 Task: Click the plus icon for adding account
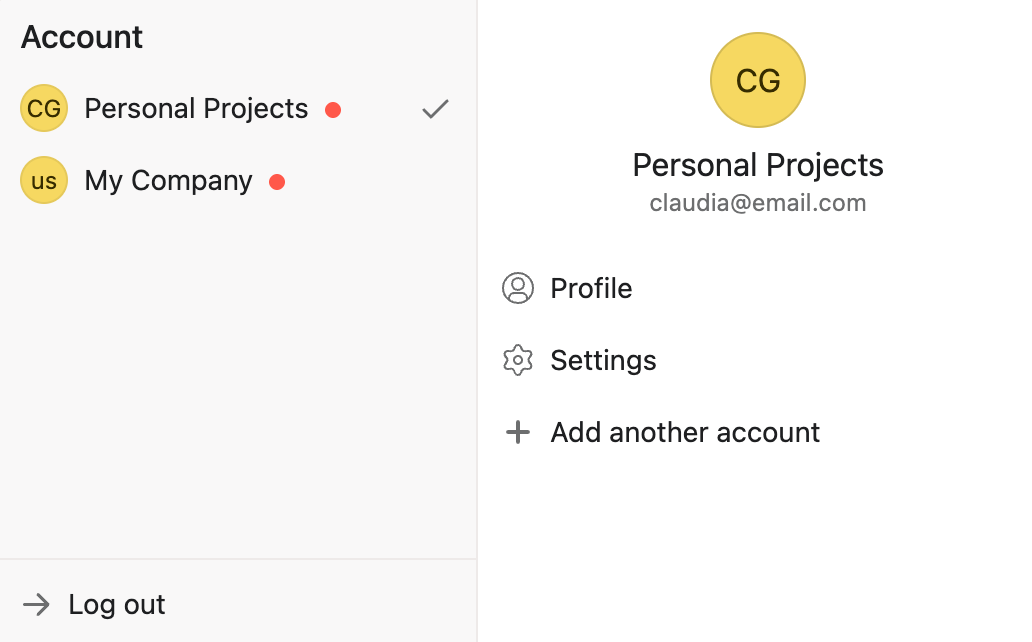pyautogui.click(x=517, y=432)
